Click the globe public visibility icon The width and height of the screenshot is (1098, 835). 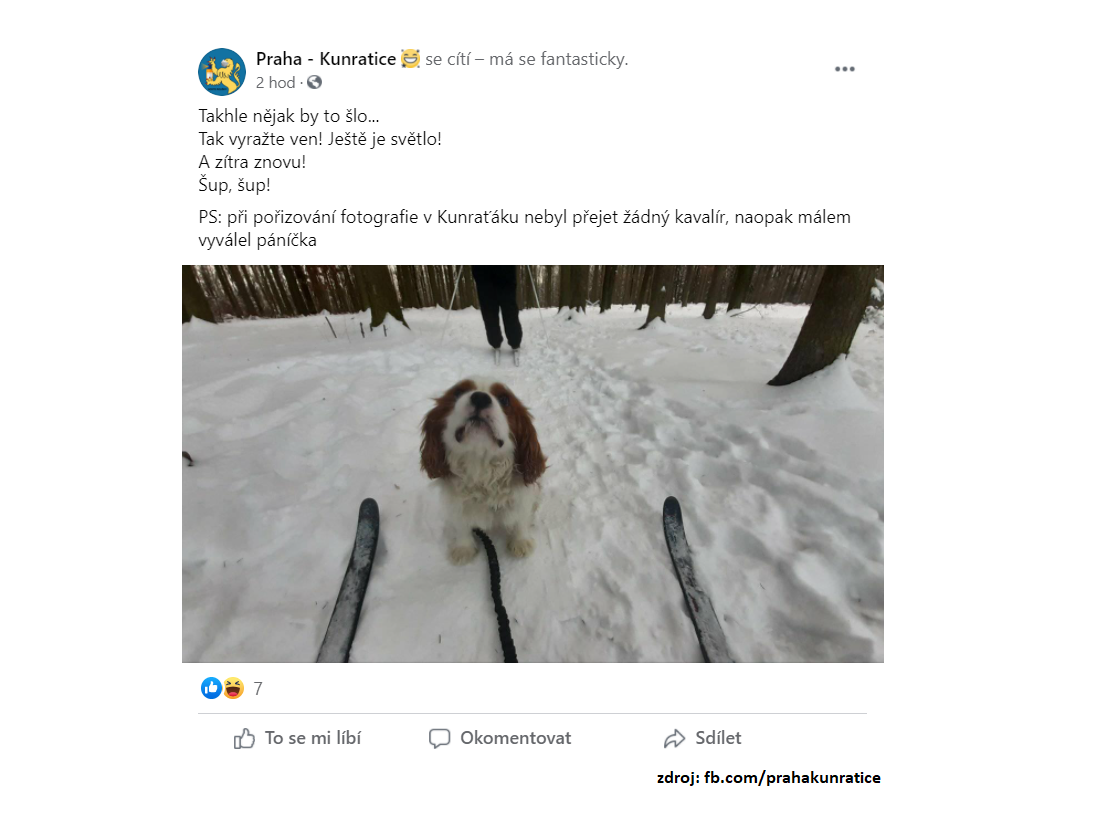click(314, 83)
